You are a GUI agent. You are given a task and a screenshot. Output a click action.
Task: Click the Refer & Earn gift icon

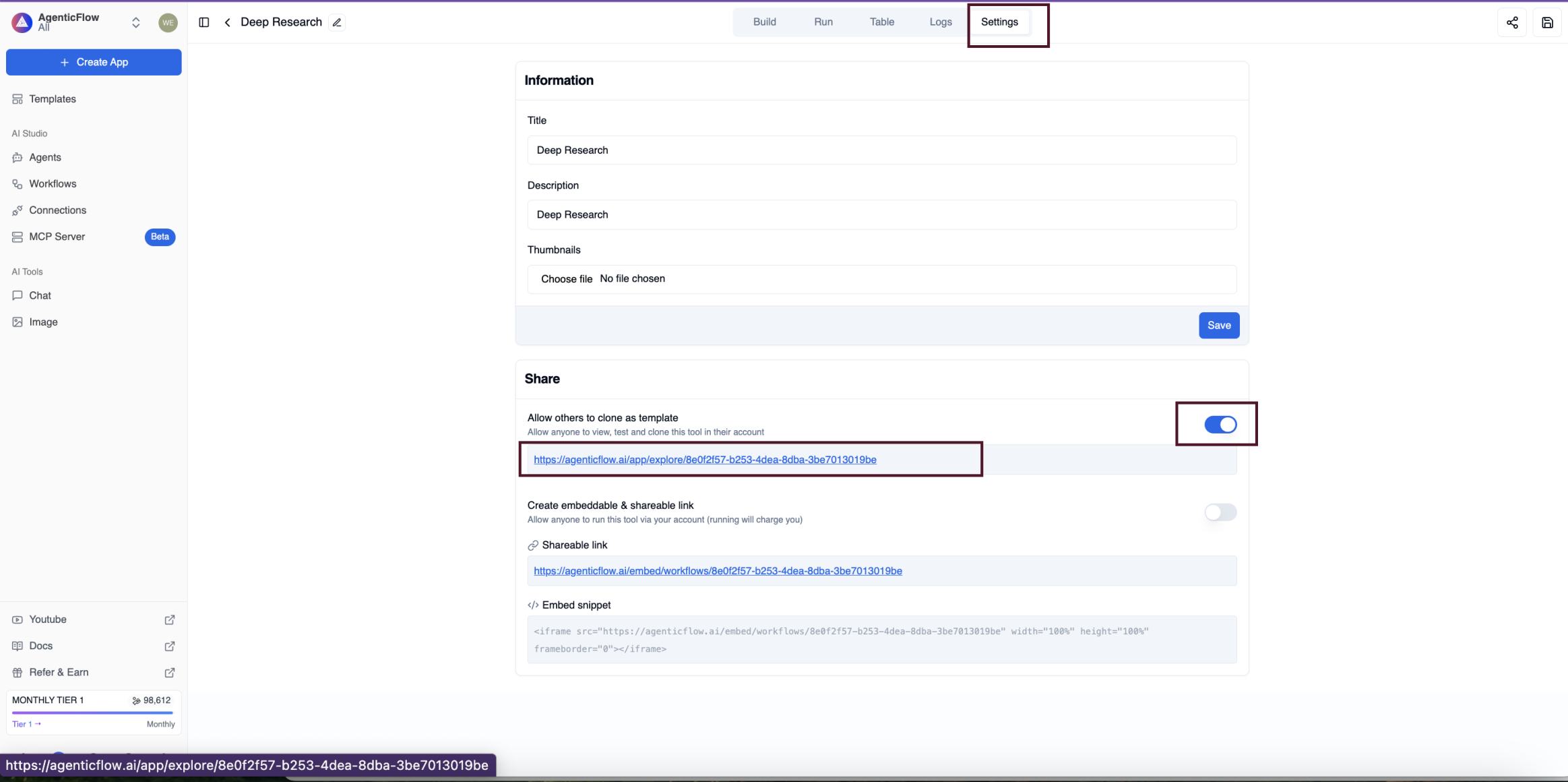coord(18,673)
